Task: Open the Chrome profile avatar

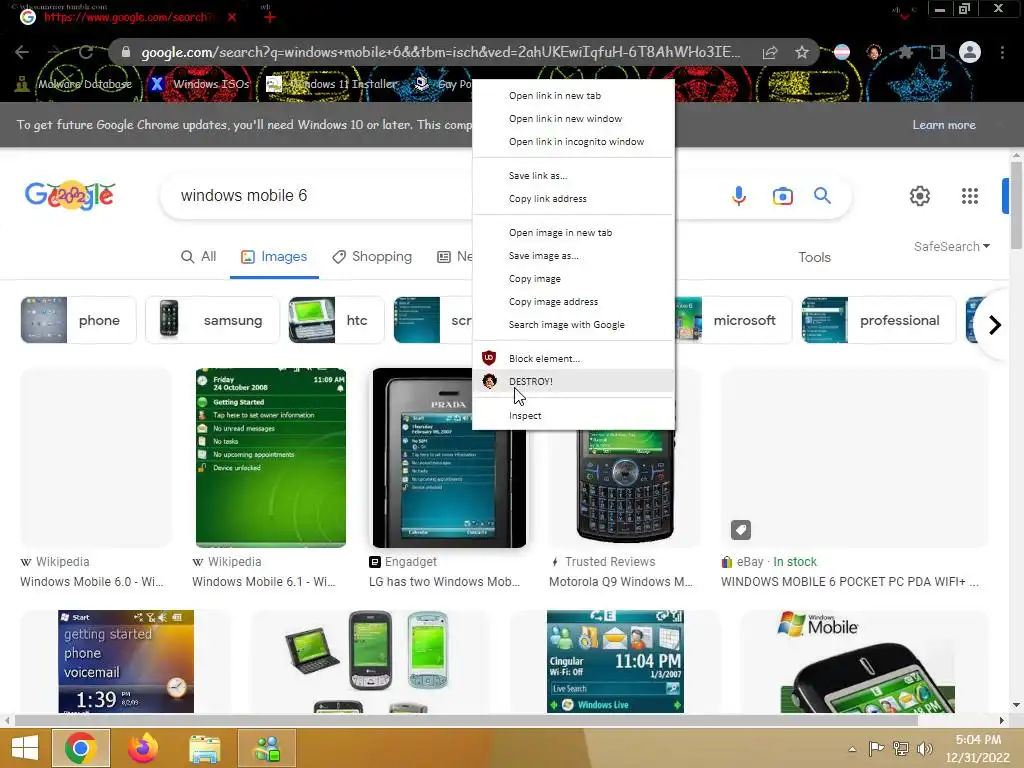Action: (970, 52)
